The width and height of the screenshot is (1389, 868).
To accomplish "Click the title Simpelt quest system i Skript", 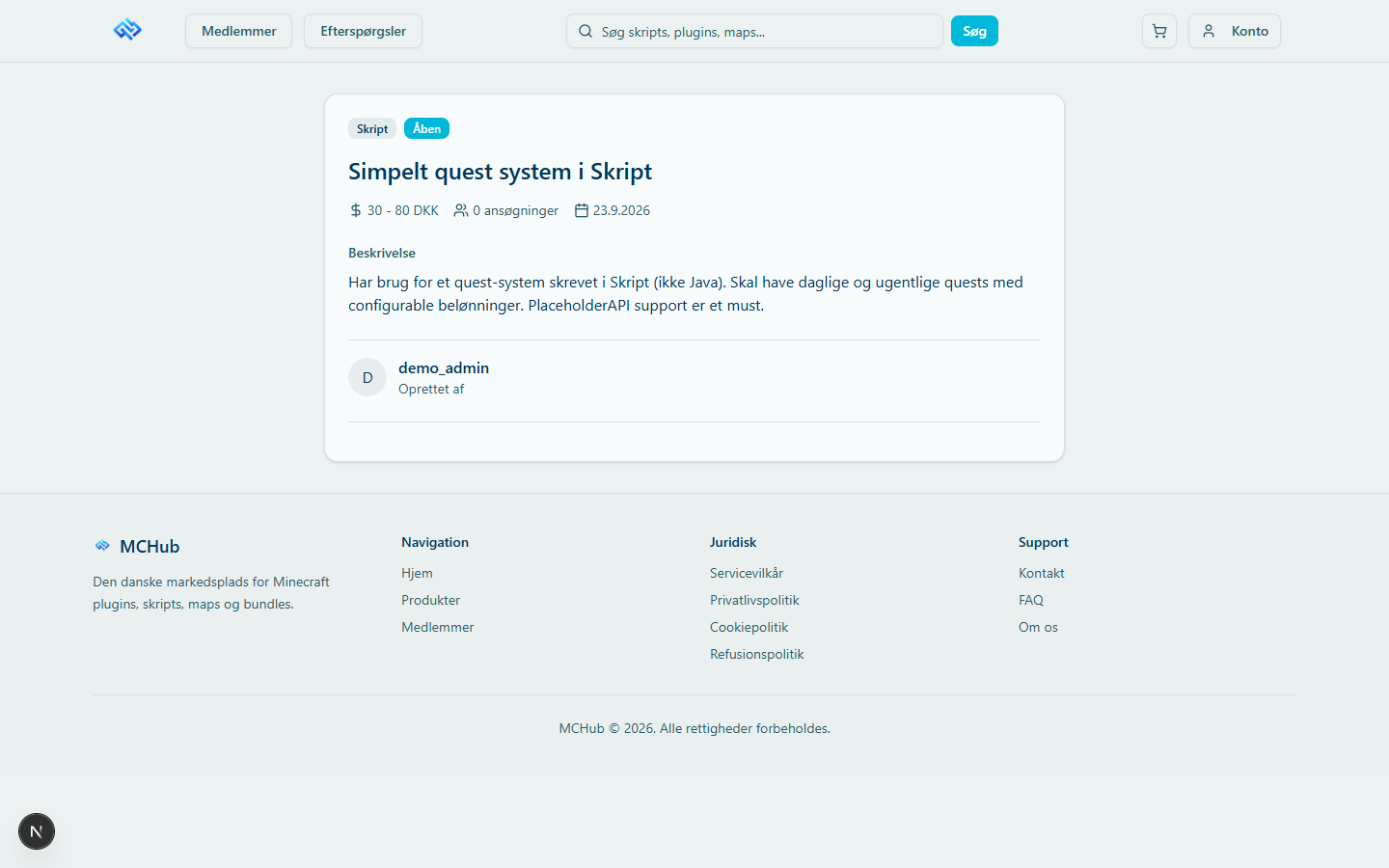I will (500, 172).
